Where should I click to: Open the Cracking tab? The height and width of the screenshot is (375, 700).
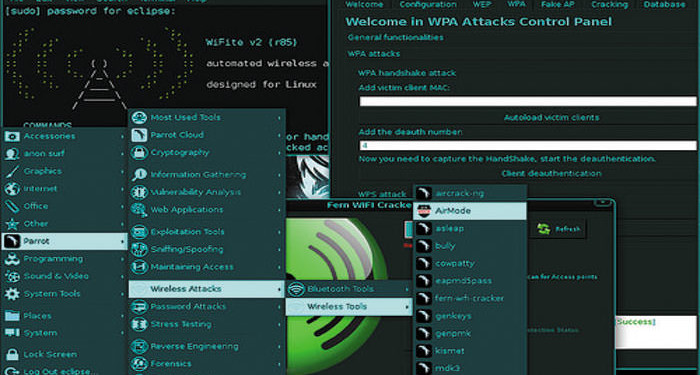click(x=609, y=4)
